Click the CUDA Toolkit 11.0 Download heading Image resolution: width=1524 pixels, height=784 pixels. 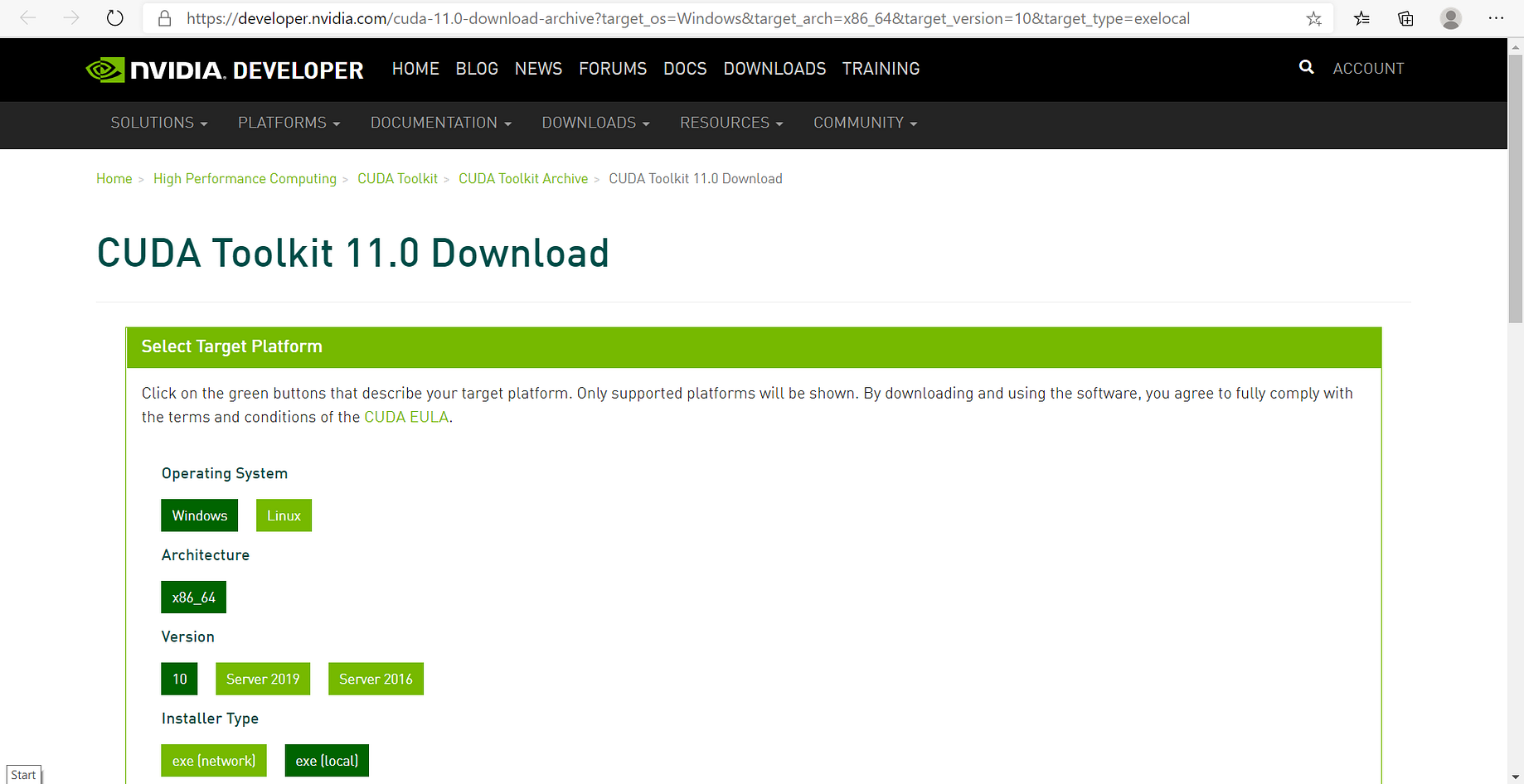click(353, 253)
